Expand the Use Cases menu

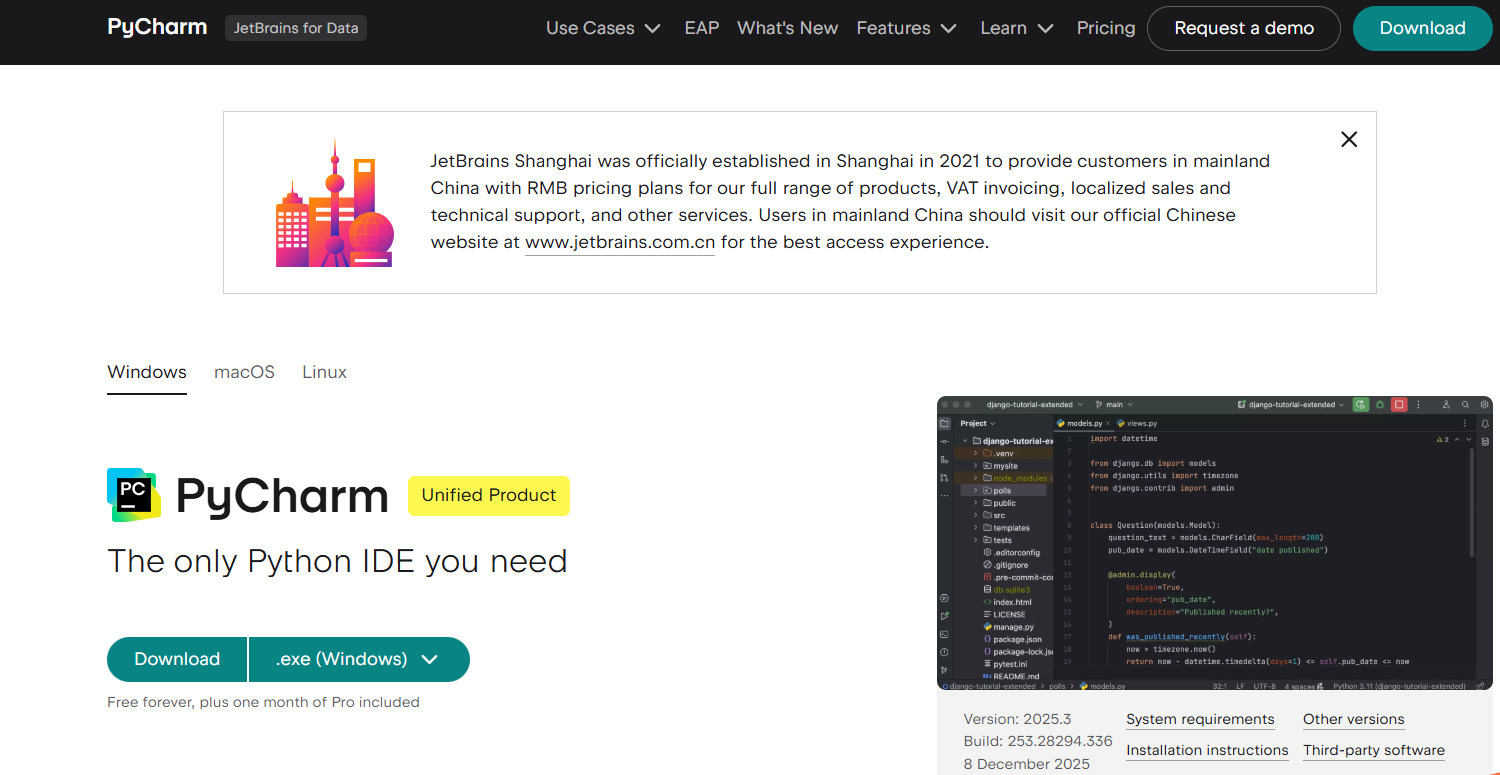point(603,28)
